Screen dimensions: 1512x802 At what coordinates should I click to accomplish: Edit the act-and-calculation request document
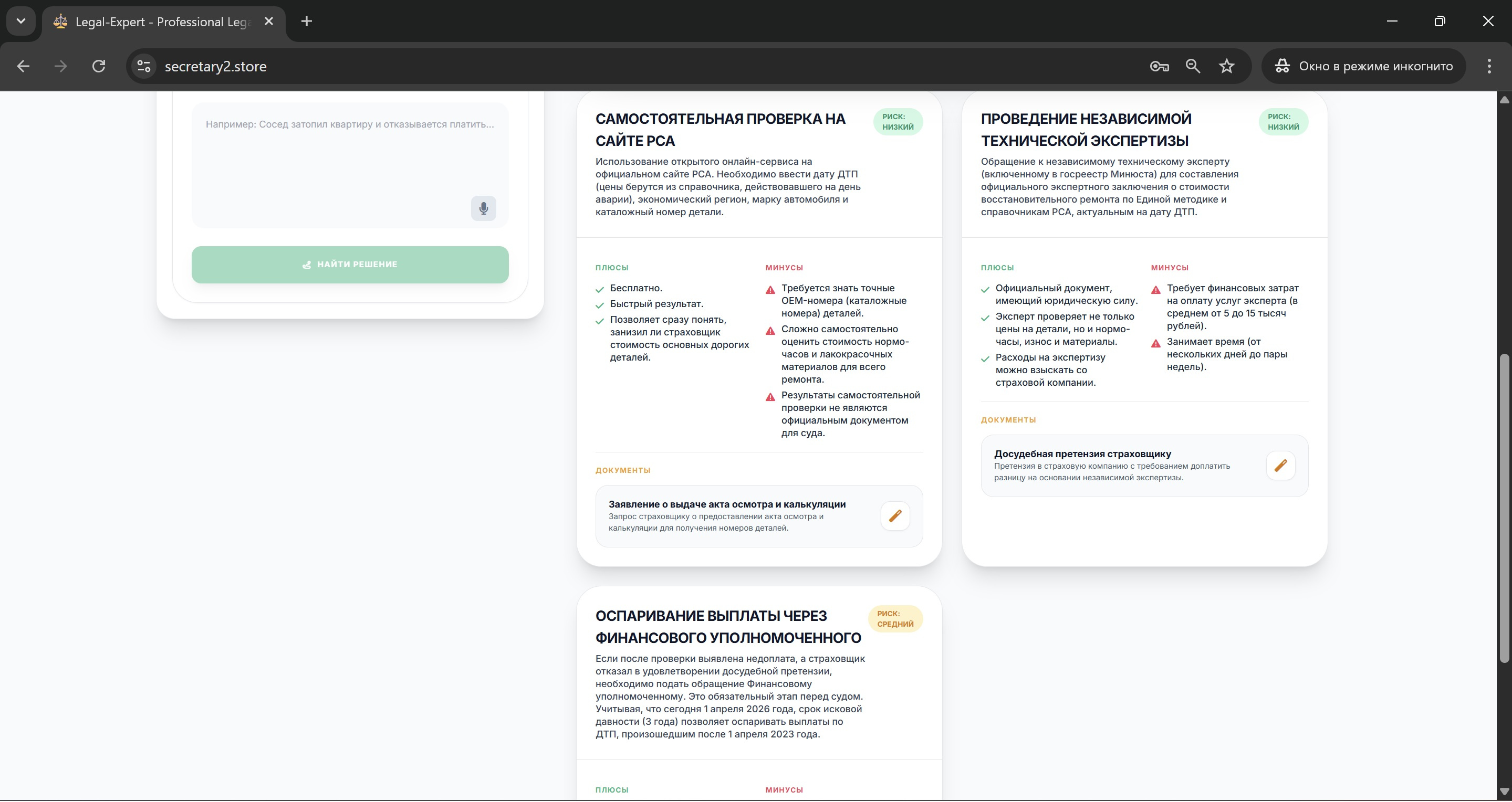pyautogui.click(x=894, y=516)
